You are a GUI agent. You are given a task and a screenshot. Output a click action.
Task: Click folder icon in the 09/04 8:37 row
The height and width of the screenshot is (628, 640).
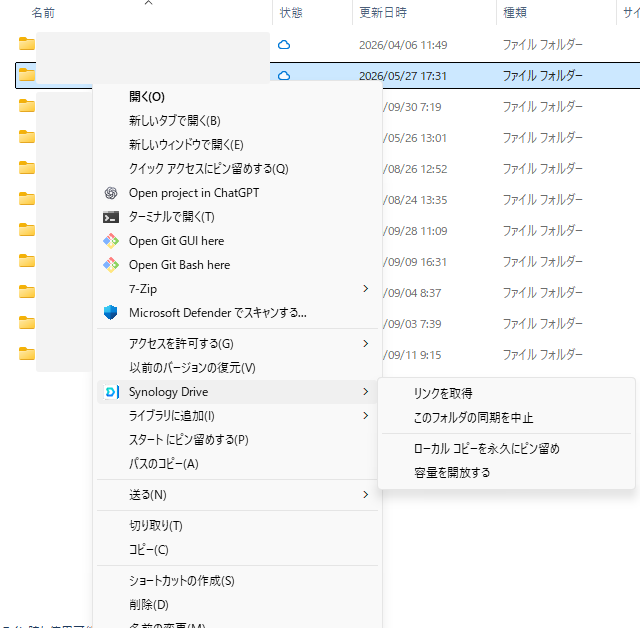point(27,292)
